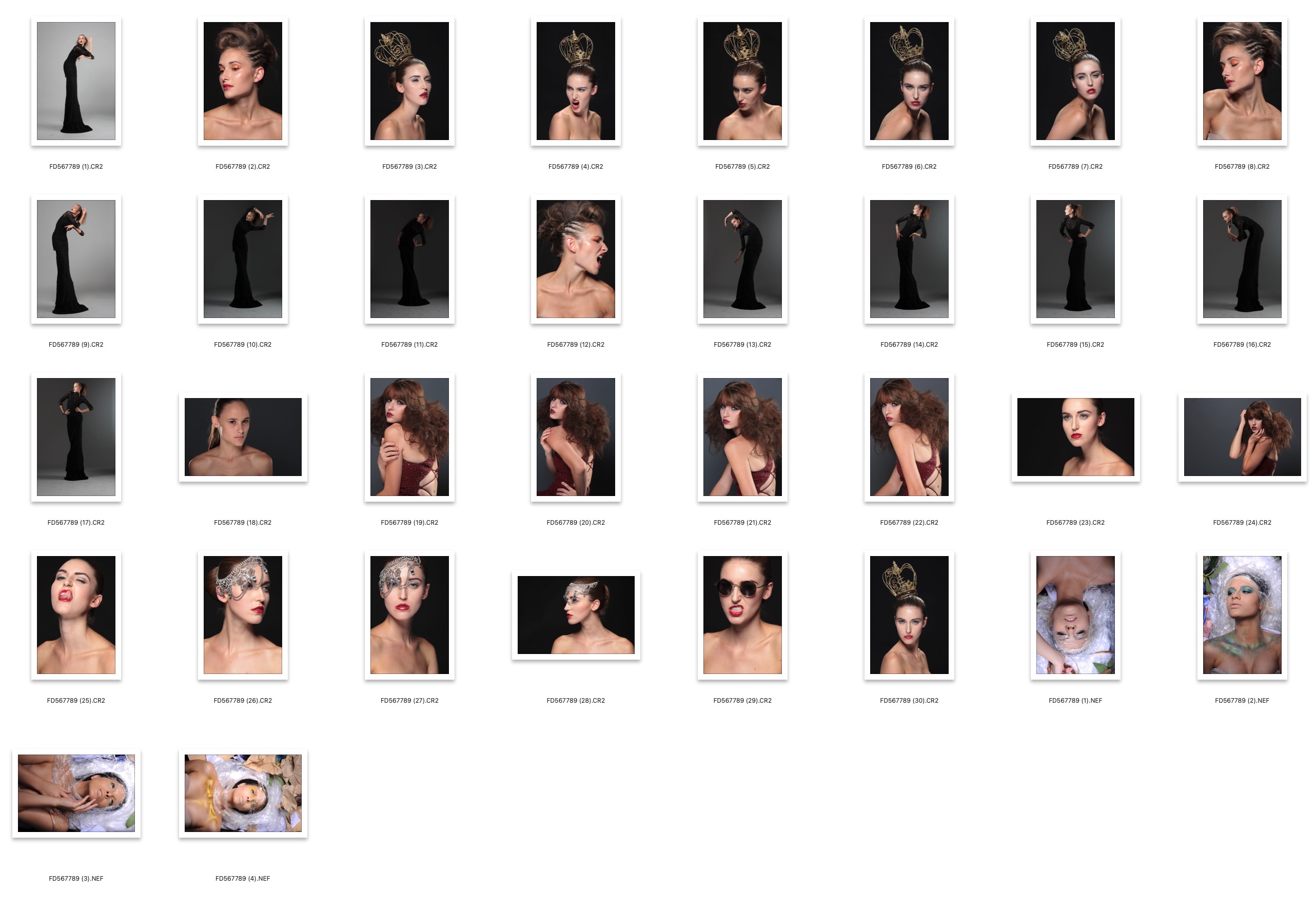Click thumbnail FD567789 (12).CR2
The width and height of the screenshot is (1316, 911).
(x=576, y=259)
